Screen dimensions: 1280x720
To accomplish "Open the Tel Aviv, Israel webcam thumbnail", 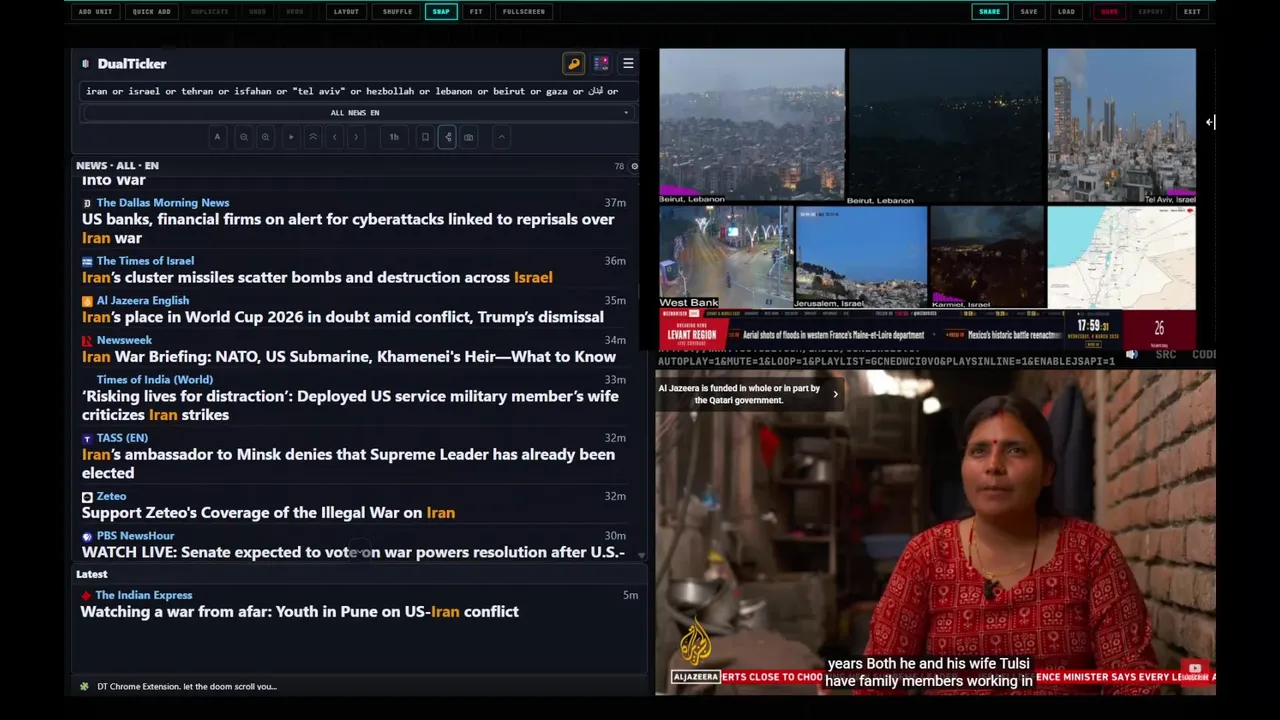I will (x=1121, y=125).
